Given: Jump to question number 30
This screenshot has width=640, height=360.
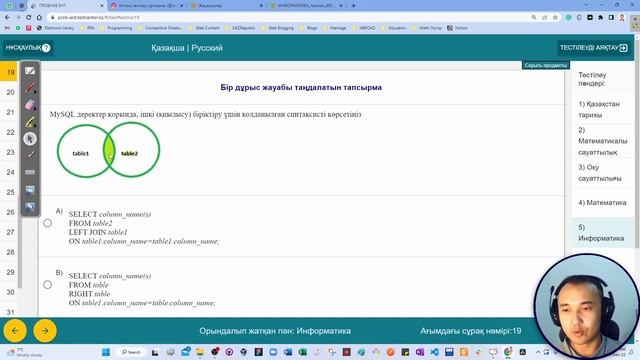Looking at the screenshot, I should coord(11,292).
